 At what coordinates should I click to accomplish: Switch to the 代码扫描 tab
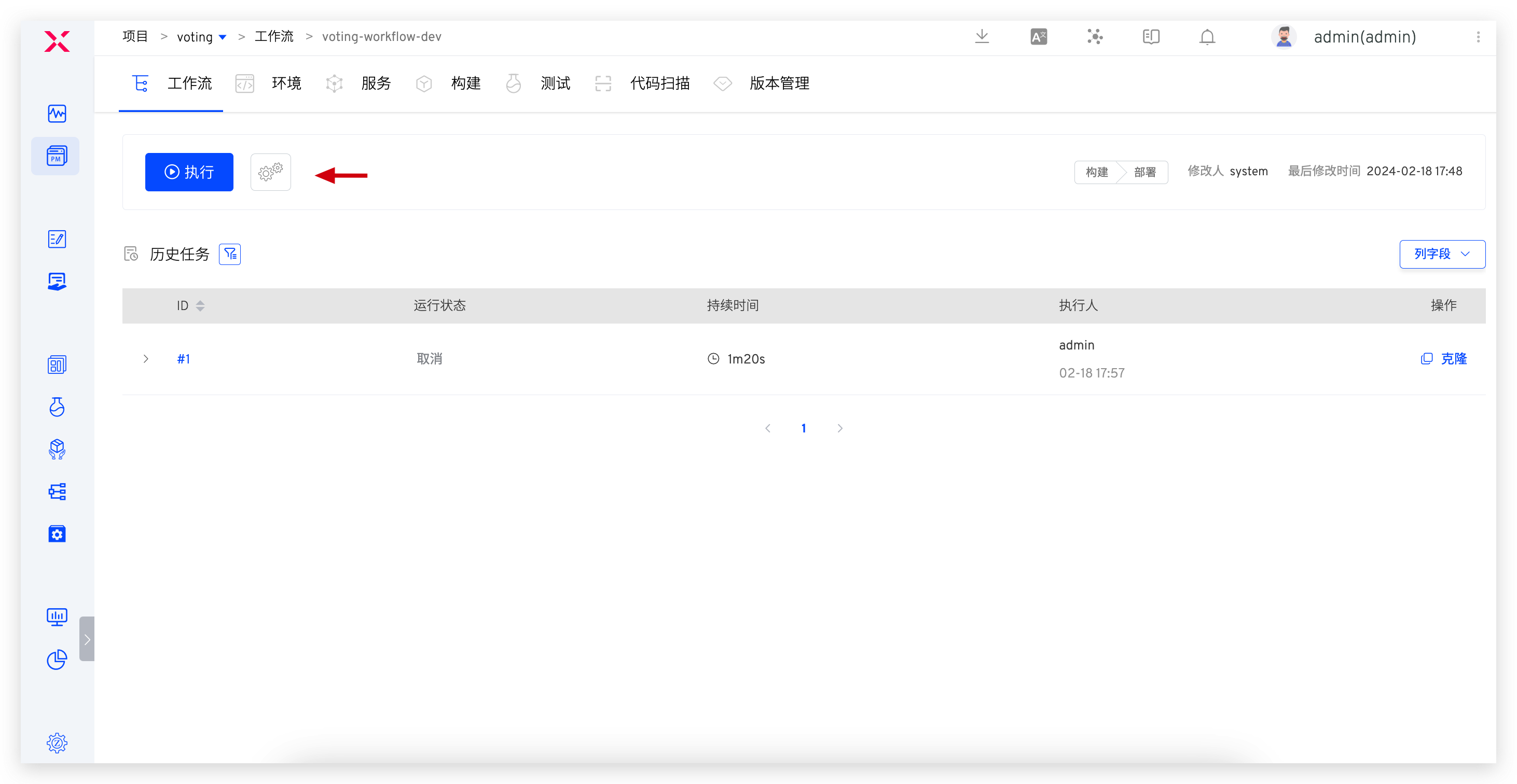(x=659, y=83)
